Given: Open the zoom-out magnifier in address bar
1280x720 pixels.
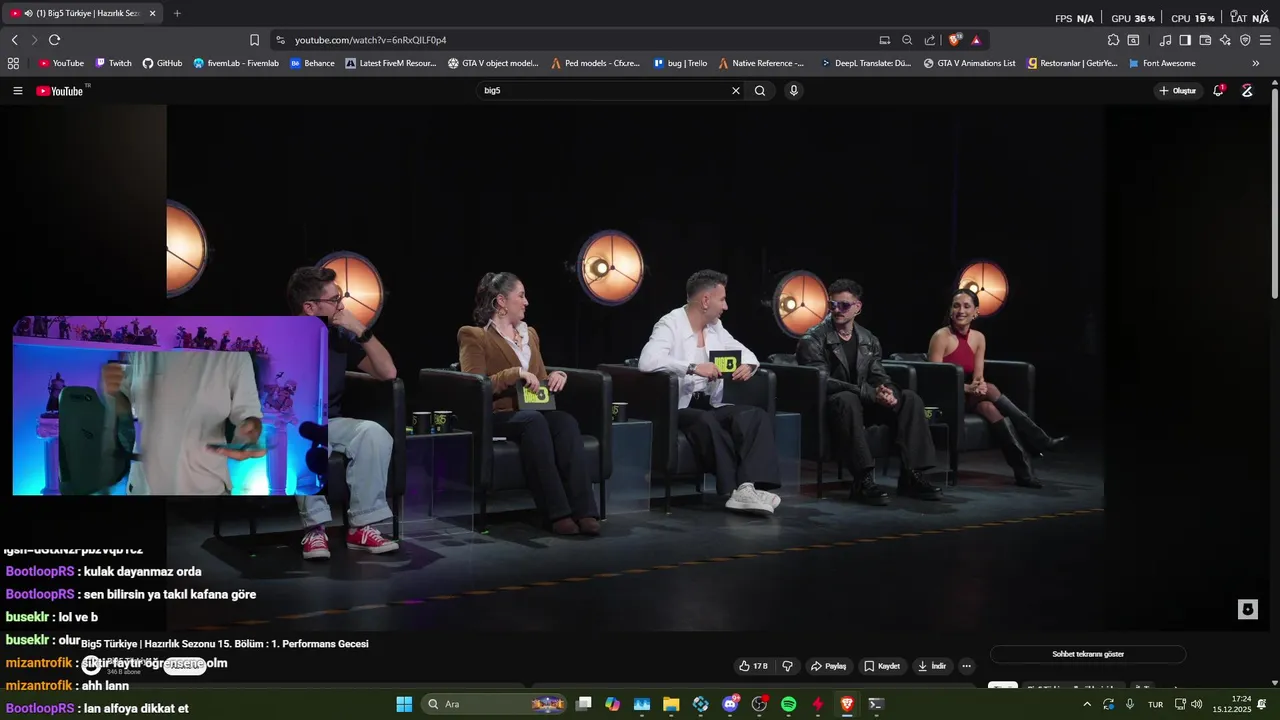Looking at the screenshot, I should click(x=907, y=40).
